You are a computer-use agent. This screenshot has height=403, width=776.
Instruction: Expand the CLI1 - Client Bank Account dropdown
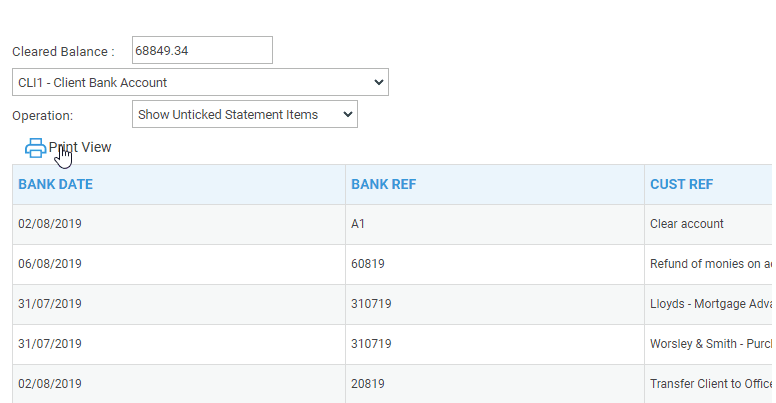pyautogui.click(x=200, y=82)
